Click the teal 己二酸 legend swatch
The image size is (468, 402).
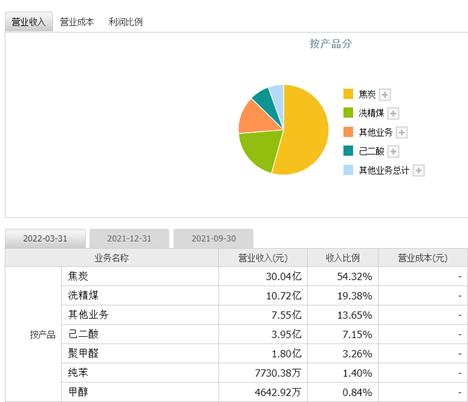(x=348, y=151)
